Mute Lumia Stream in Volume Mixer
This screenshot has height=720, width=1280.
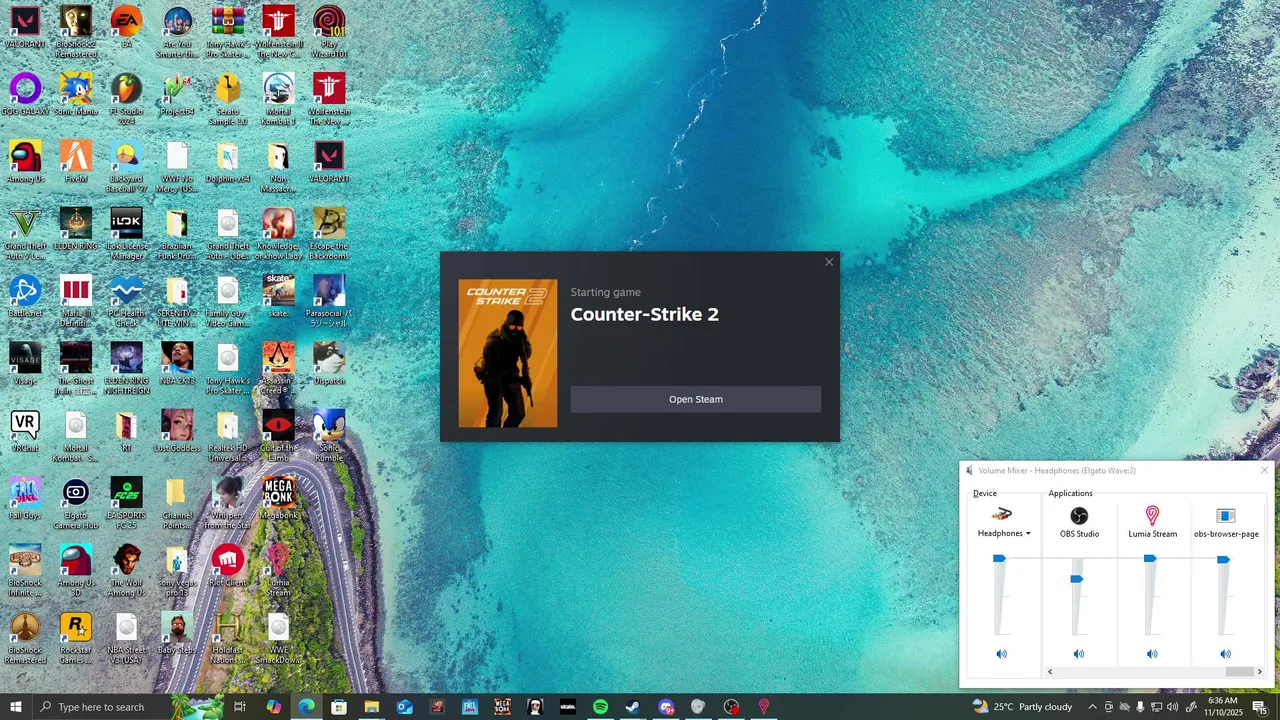tap(1152, 654)
